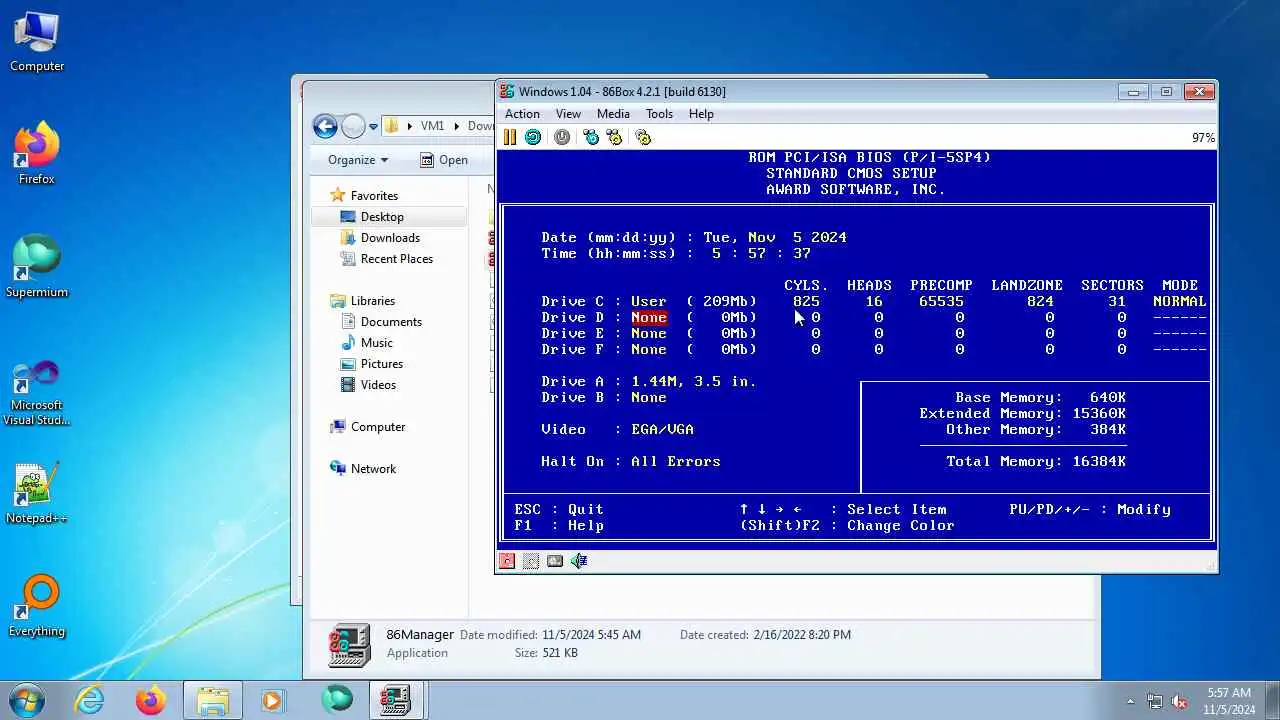This screenshot has height=720, width=1280.
Task: Click the Forward arrow in Explorer window
Action: tap(353, 126)
